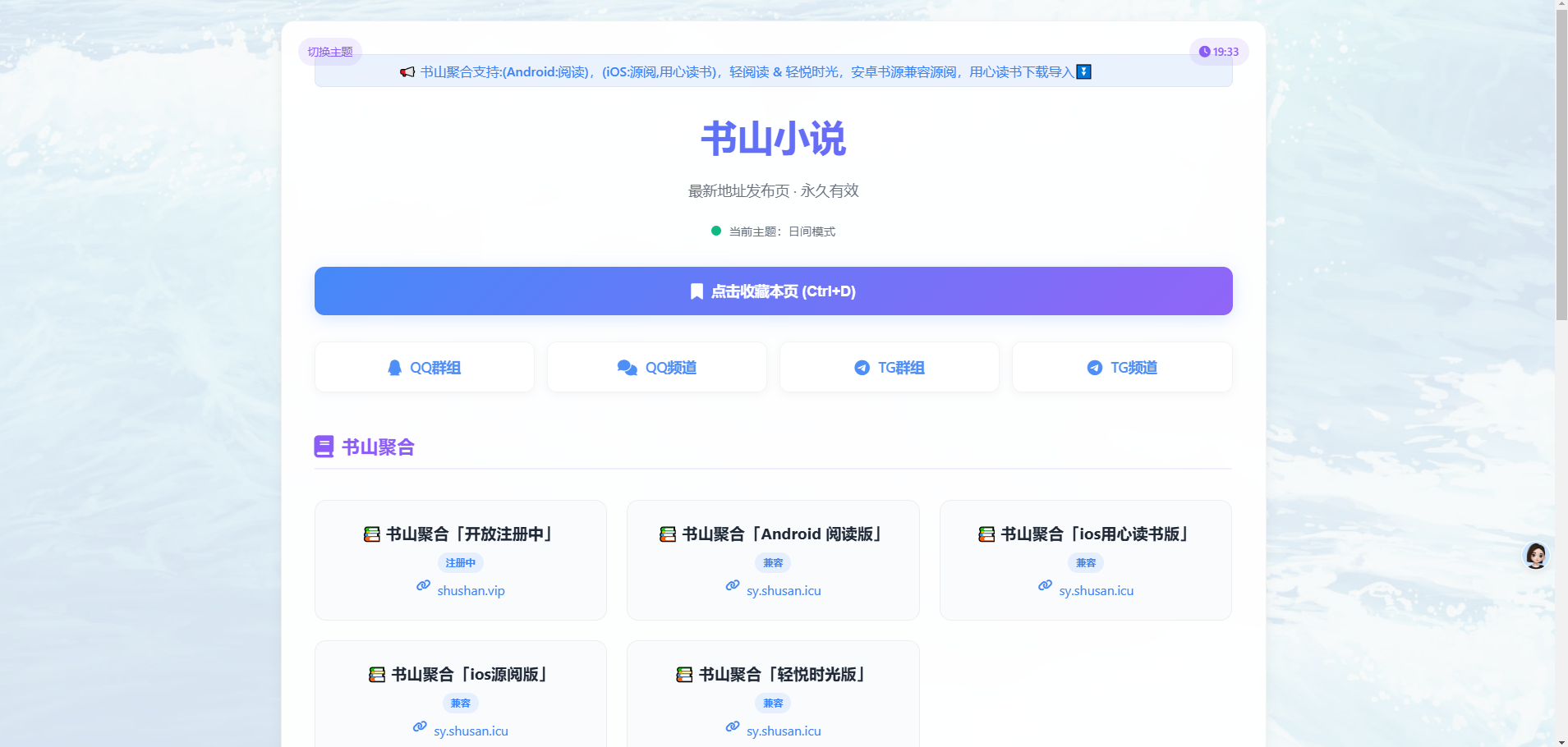
Task: Click the 兼容 badge on the ios源阅版 card
Action: click(x=461, y=703)
